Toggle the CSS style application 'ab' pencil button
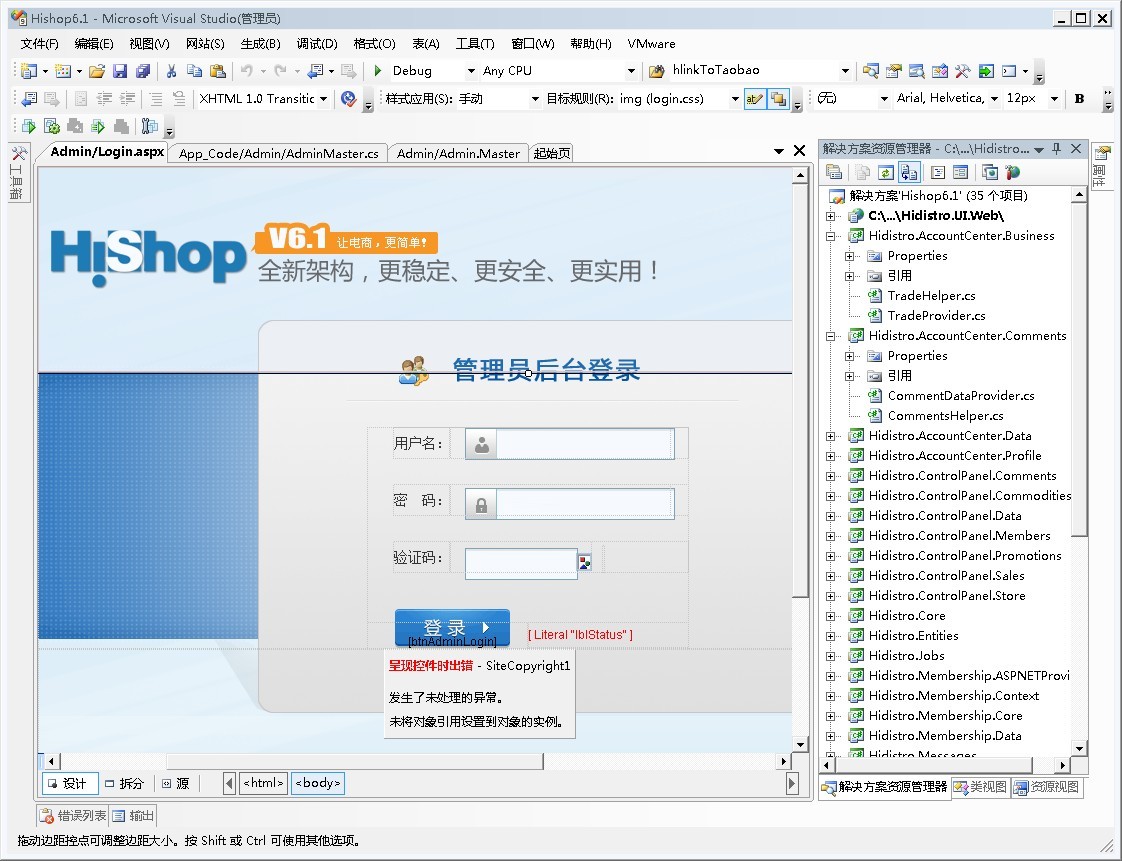This screenshot has height=861, width=1122. [x=755, y=99]
